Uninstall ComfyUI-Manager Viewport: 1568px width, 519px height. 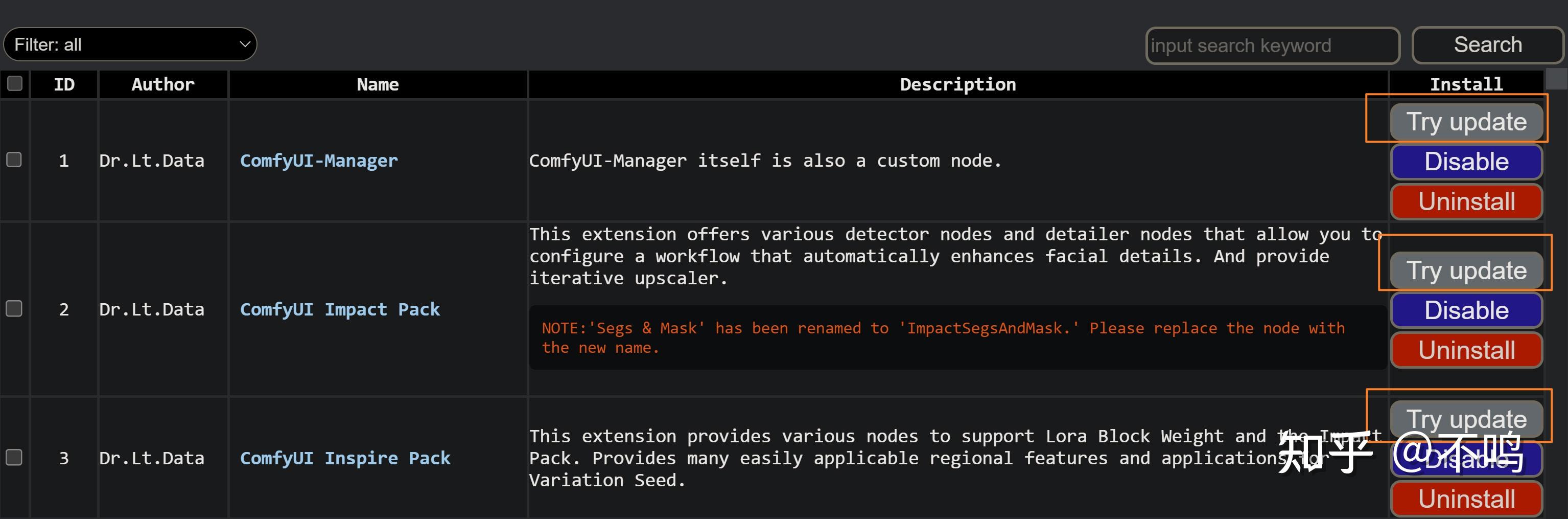click(1466, 201)
